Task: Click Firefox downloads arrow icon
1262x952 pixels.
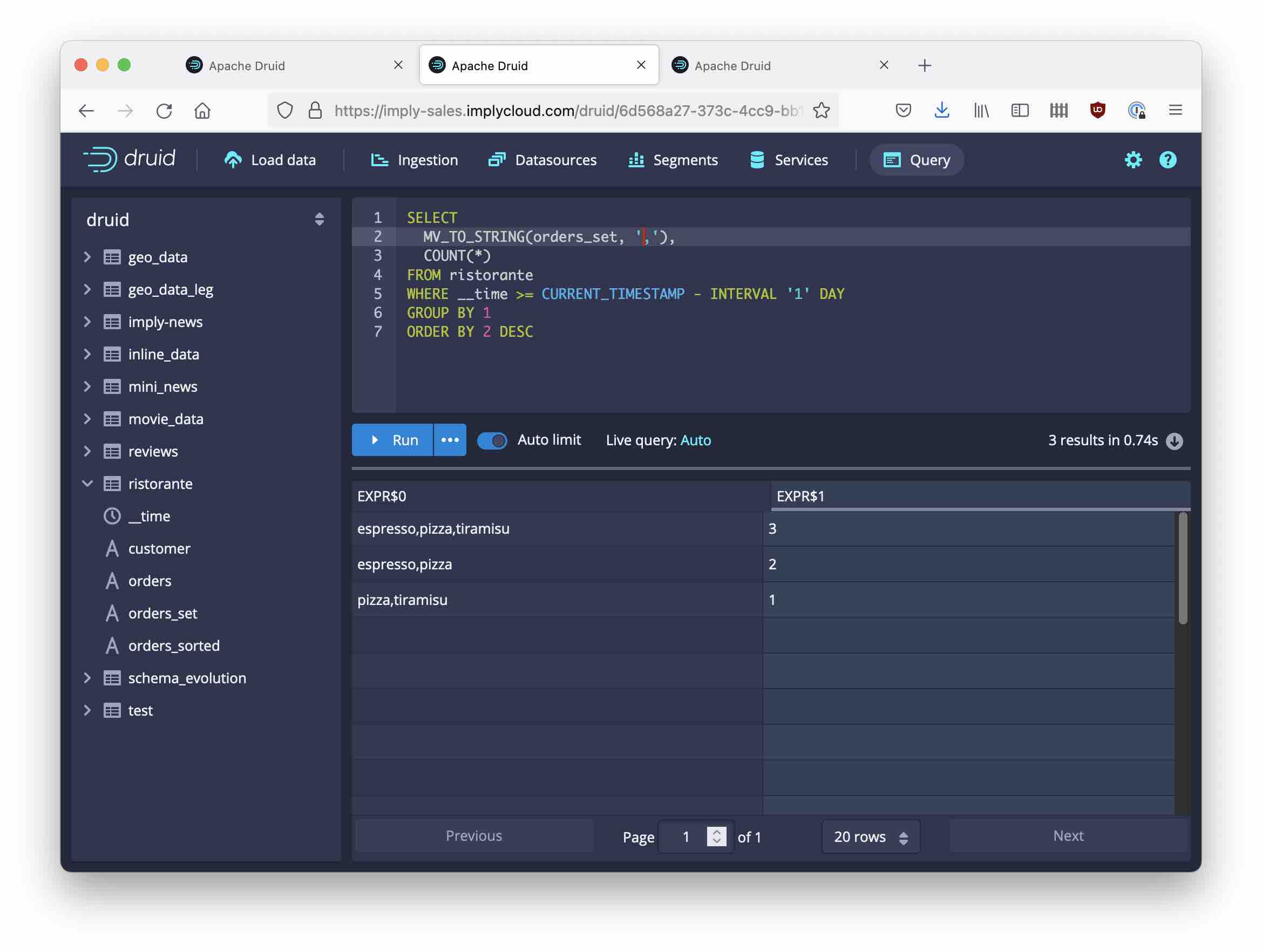Action: click(x=942, y=110)
